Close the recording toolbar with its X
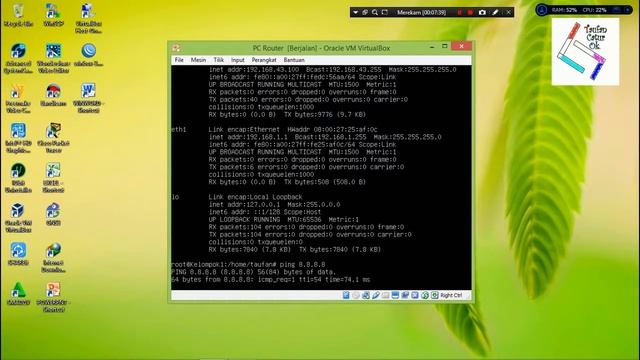The image size is (640, 360). 509,13
